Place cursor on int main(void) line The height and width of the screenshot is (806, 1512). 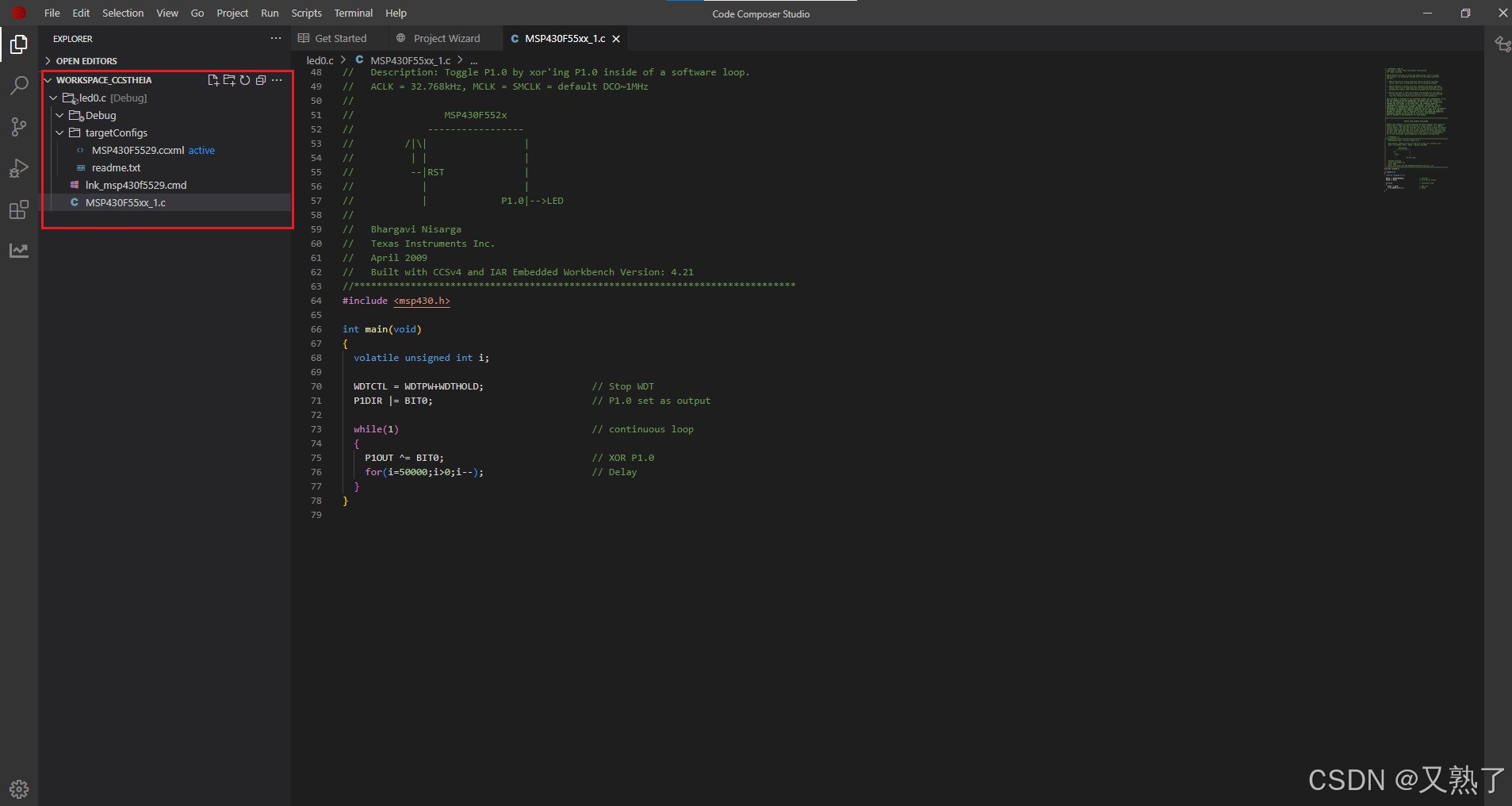382,329
